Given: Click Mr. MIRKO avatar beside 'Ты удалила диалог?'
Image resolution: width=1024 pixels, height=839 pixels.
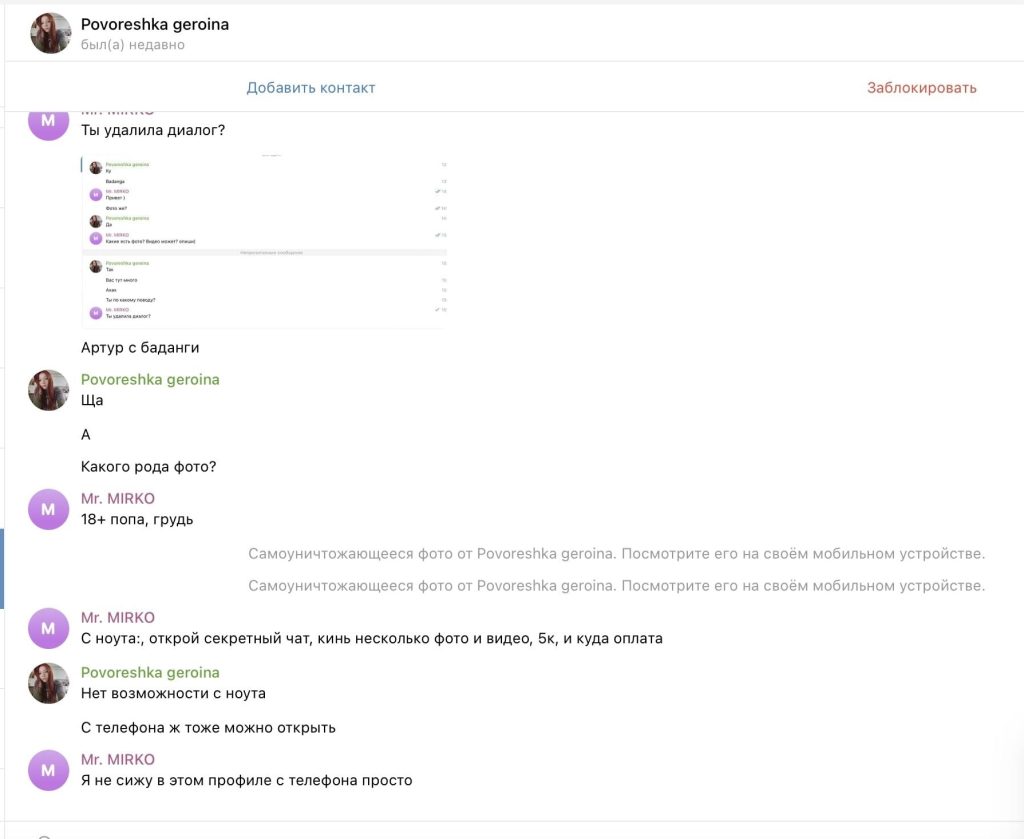Looking at the screenshot, I should click(x=49, y=124).
